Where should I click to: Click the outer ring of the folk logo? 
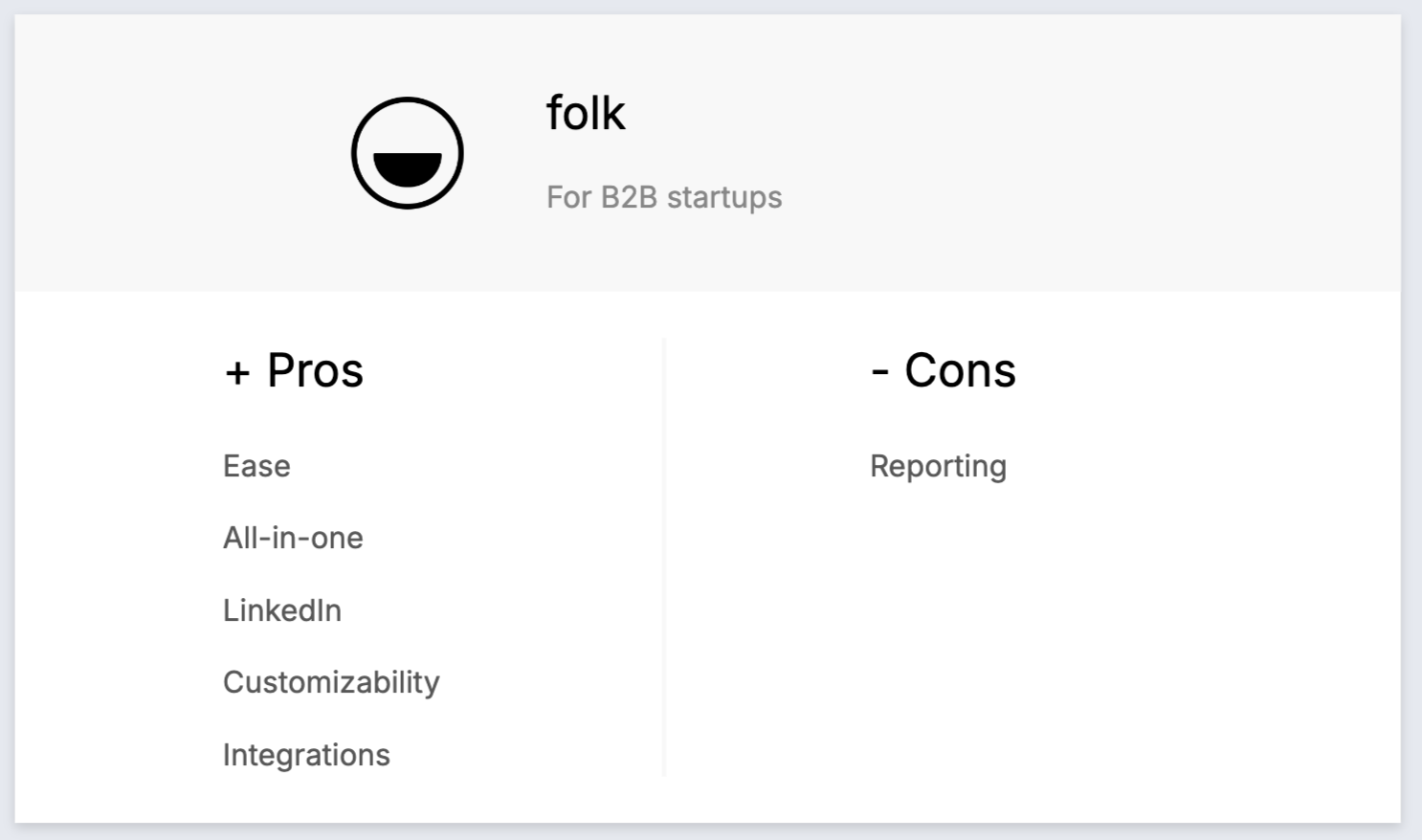tap(355, 153)
